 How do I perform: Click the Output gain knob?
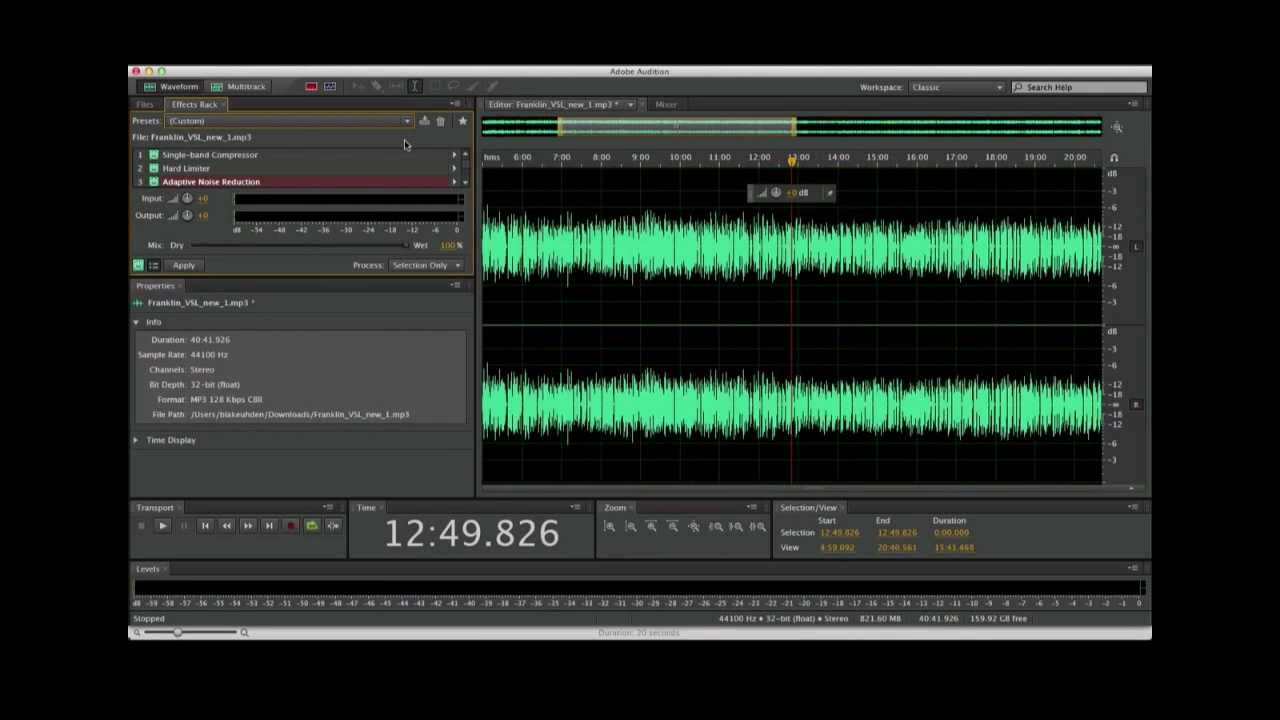pyautogui.click(x=187, y=215)
